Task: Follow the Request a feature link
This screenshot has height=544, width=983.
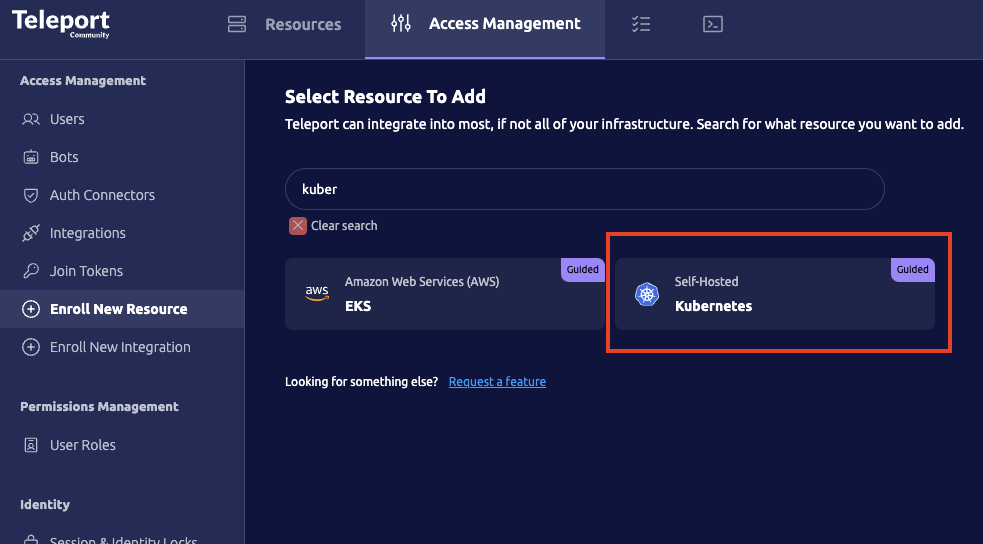Action: click(x=497, y=382)
